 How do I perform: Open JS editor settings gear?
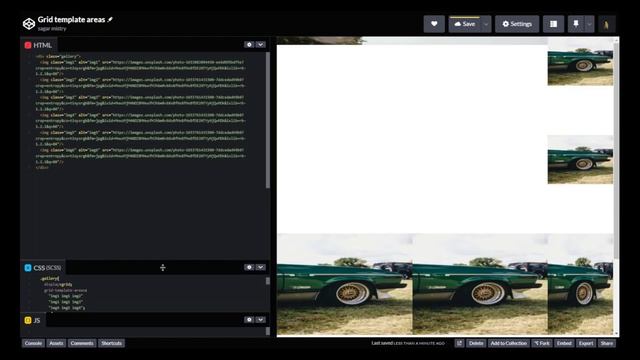point(249,320)
